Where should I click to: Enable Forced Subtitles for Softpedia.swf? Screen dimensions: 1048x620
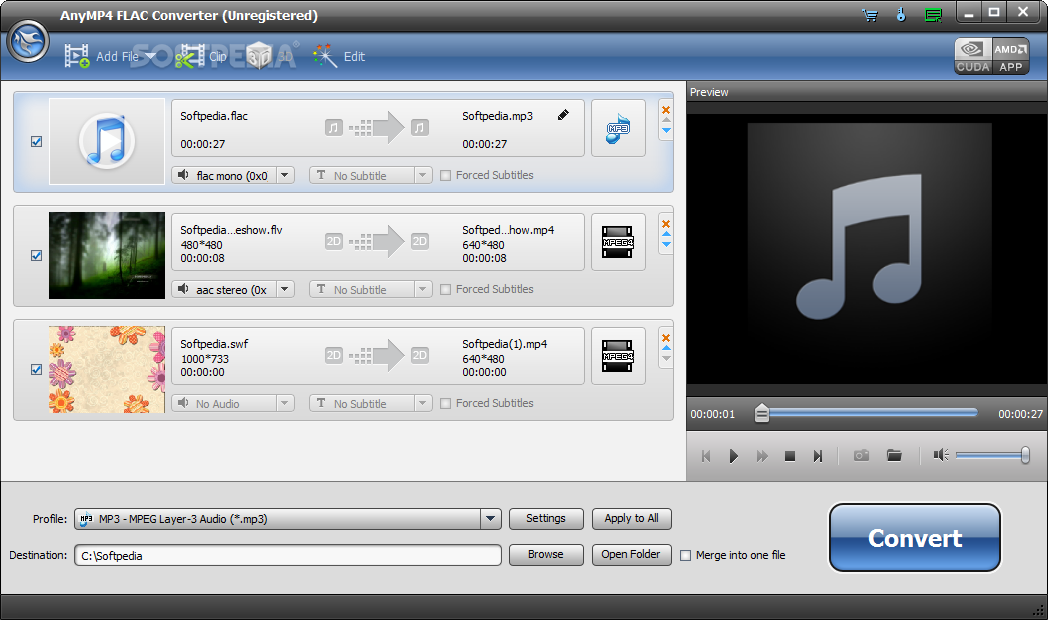(445, 404)
